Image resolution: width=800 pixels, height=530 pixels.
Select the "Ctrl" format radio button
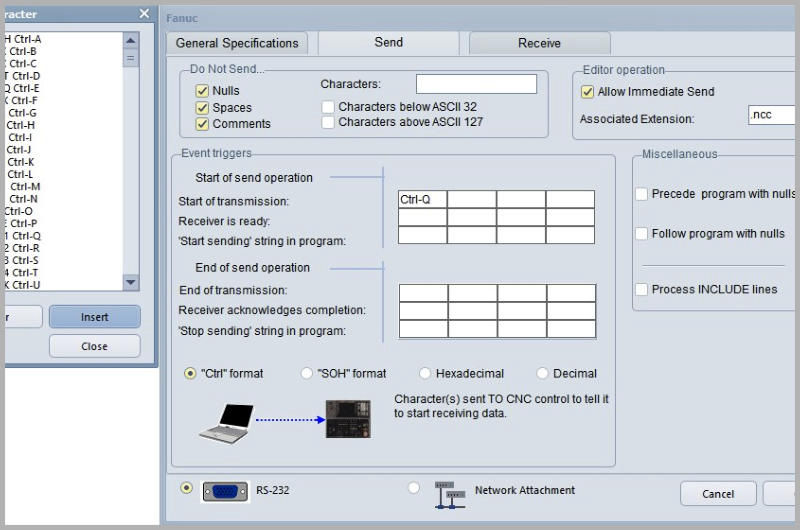coord(190,373)
